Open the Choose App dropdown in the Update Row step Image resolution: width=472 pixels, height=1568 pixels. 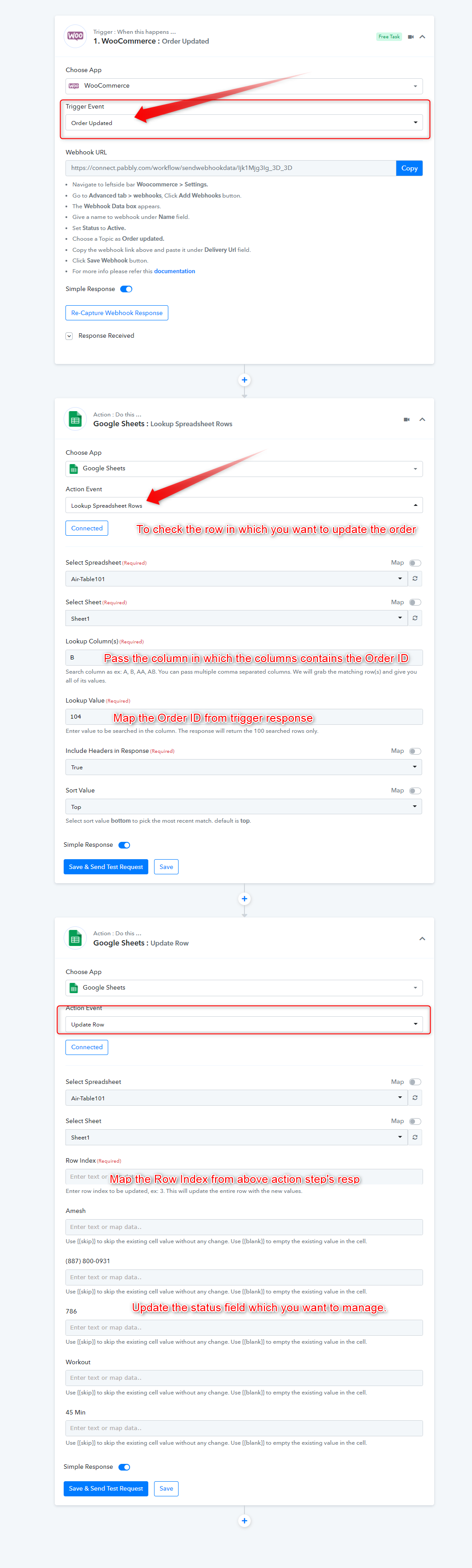(244, 988)
